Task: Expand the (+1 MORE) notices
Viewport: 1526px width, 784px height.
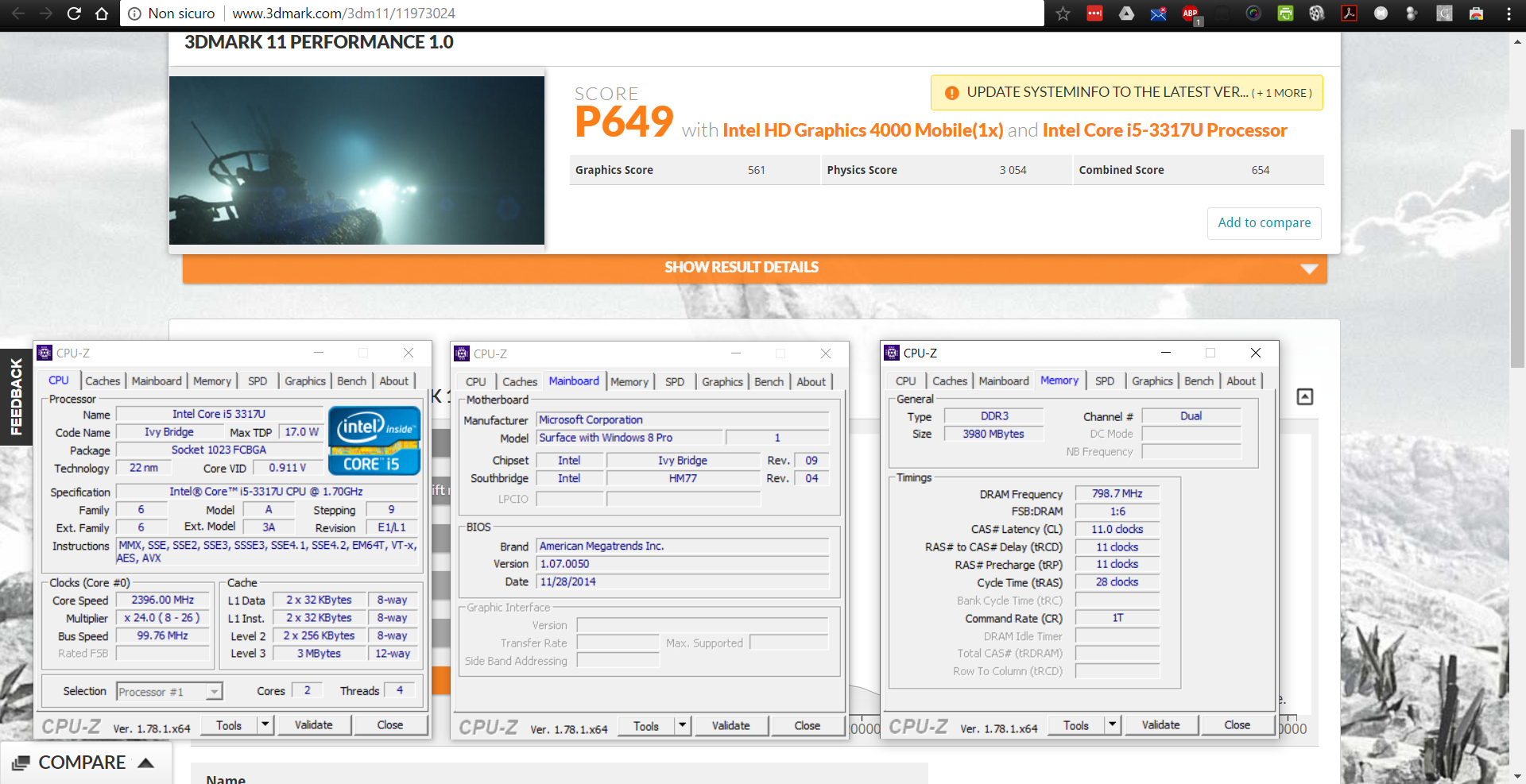Action: click(1282, 93)
